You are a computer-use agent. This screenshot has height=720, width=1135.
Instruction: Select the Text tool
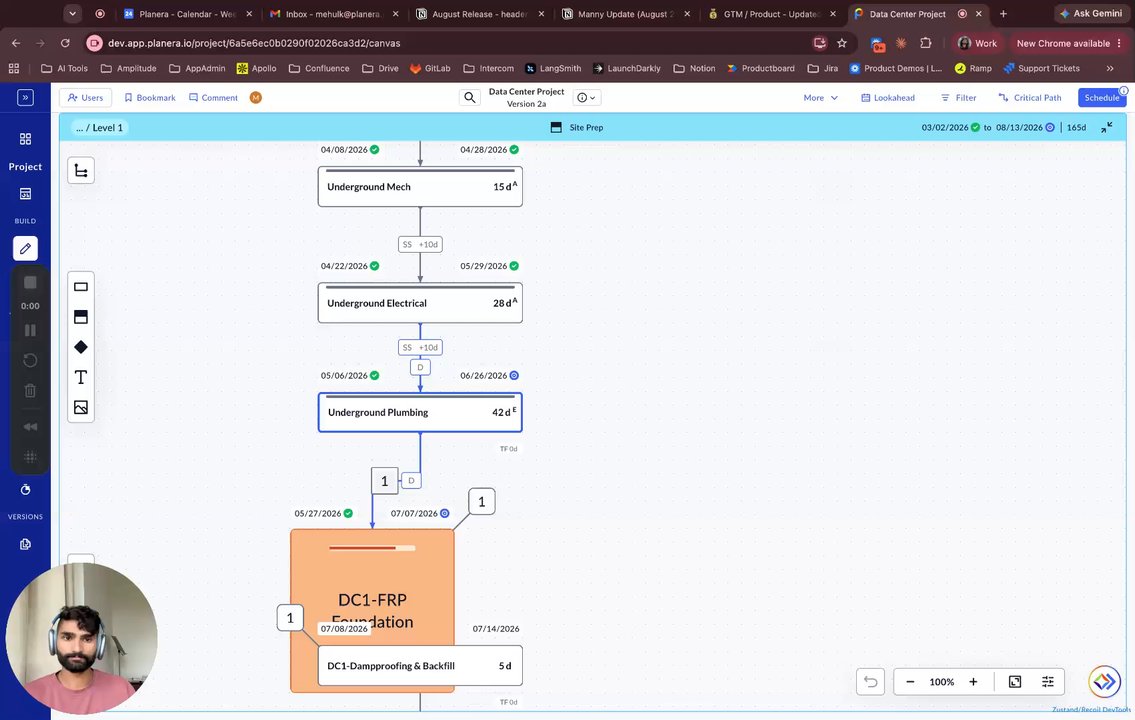(x=81, y=377)
